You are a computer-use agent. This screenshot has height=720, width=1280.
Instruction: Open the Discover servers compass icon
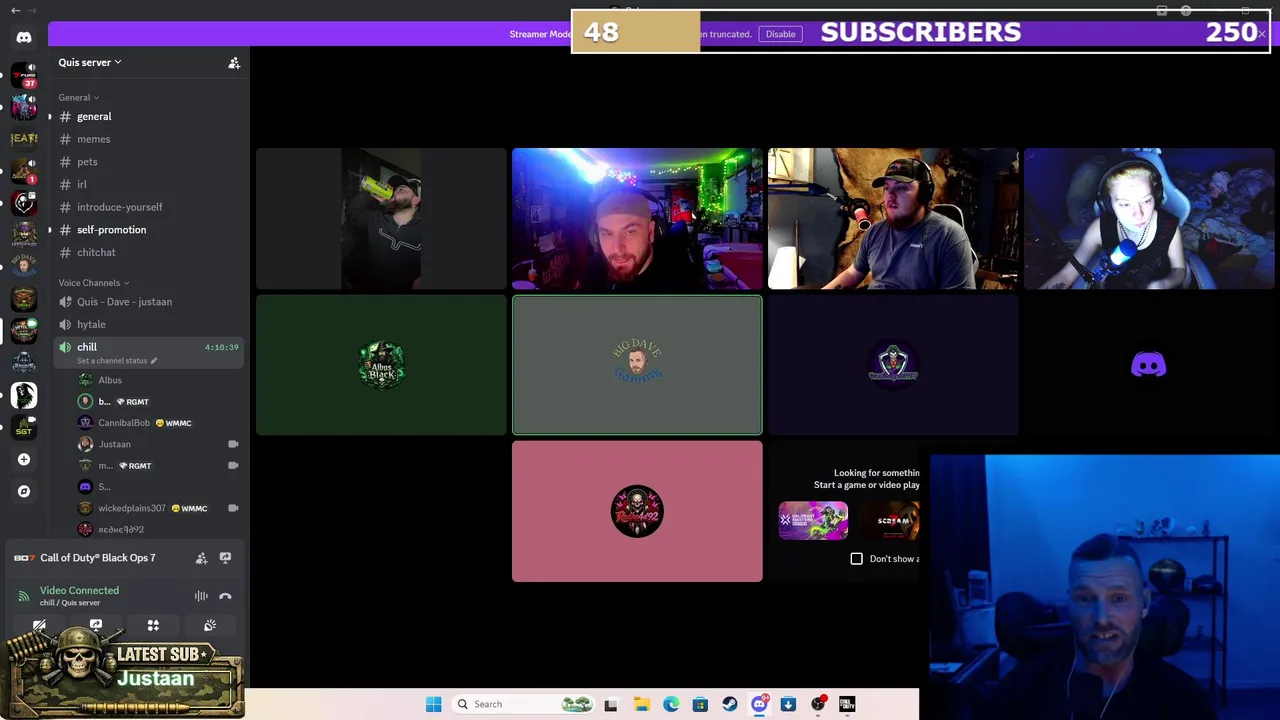pos(24,491)
